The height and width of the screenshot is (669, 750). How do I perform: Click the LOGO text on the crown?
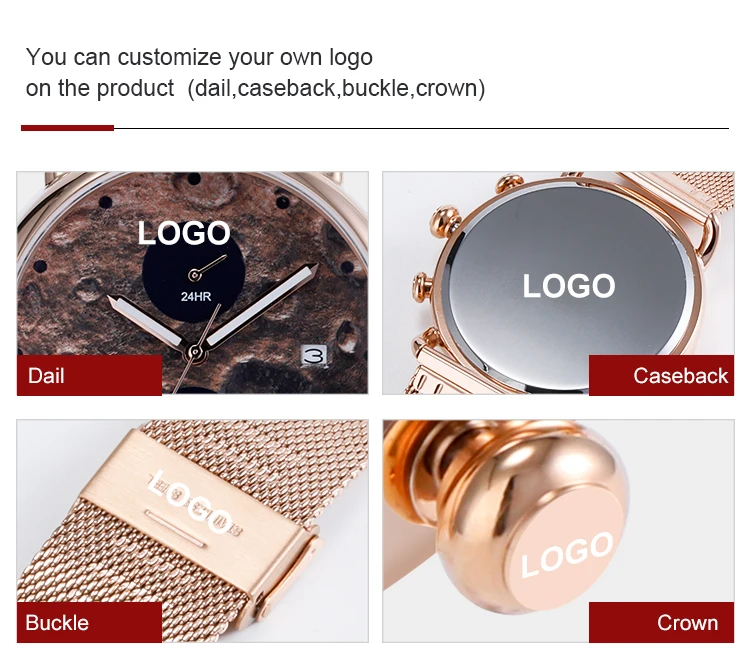coord(567,555)
